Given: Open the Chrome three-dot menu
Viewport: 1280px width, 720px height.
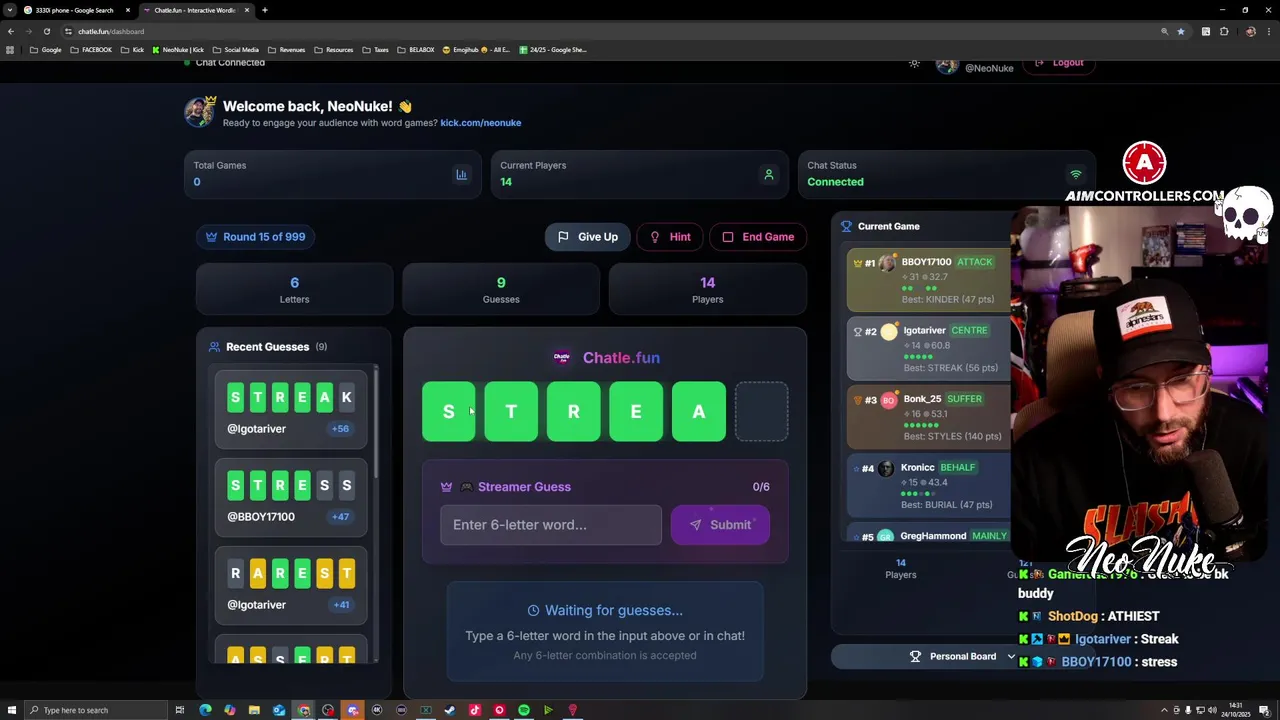Looking at the screenshot, I should tap(1268, 31).
